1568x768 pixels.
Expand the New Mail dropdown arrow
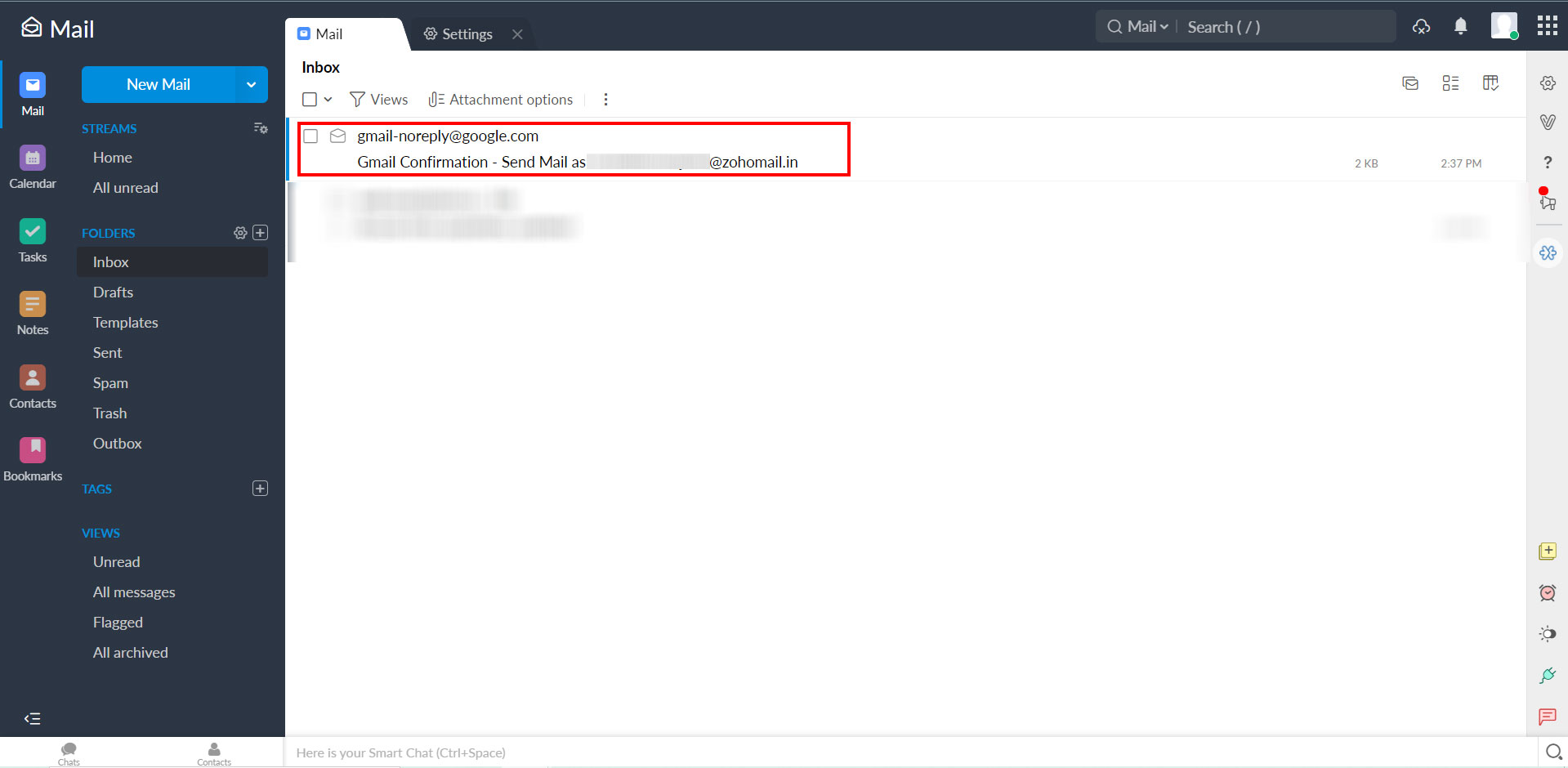click(250, 84)
